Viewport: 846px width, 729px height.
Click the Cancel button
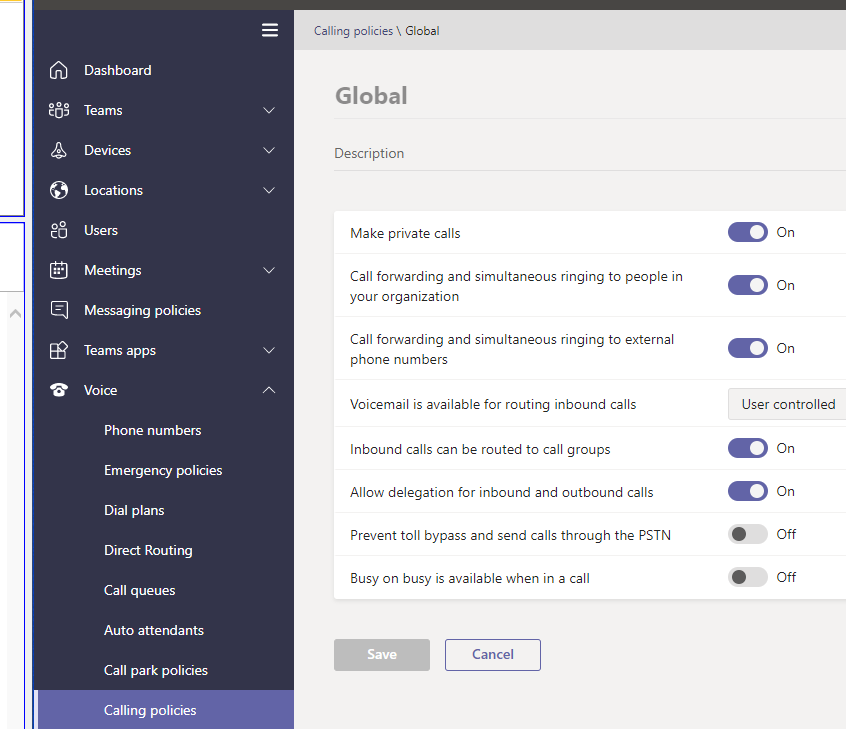coord(492,654)
